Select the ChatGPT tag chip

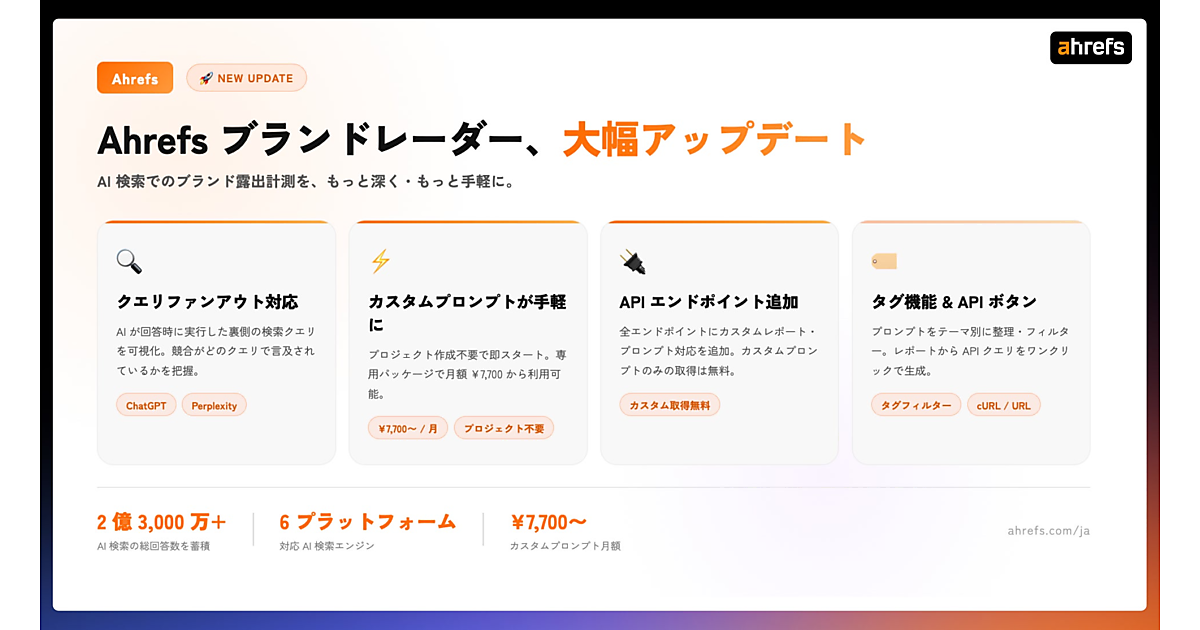[146, 405]
